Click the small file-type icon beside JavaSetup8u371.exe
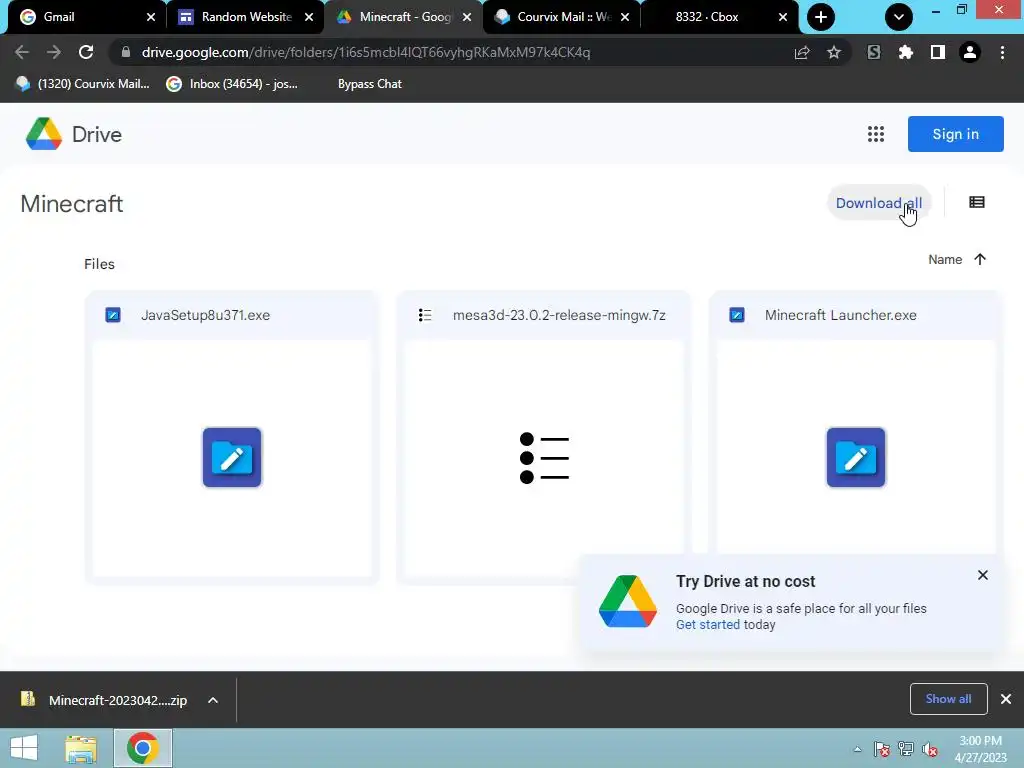 pos(113,315)
